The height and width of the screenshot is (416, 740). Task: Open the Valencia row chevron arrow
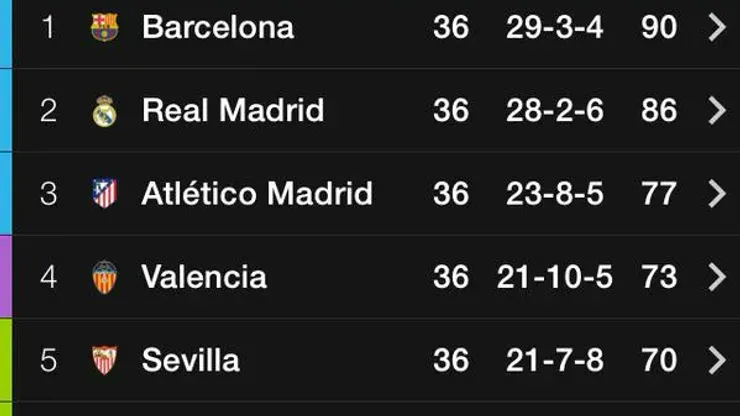(x=716, y=276)
